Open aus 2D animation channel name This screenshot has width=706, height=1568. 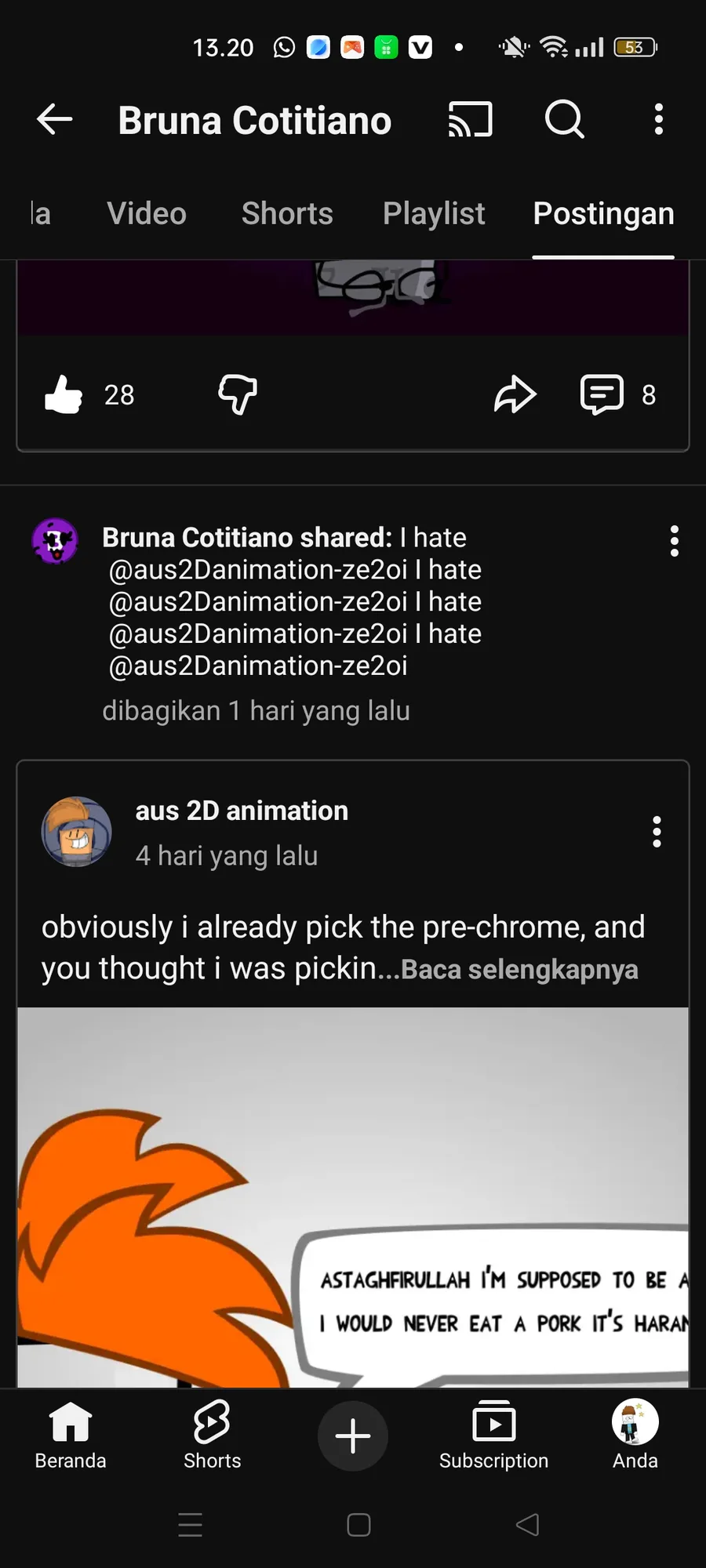tap(242, 811)
